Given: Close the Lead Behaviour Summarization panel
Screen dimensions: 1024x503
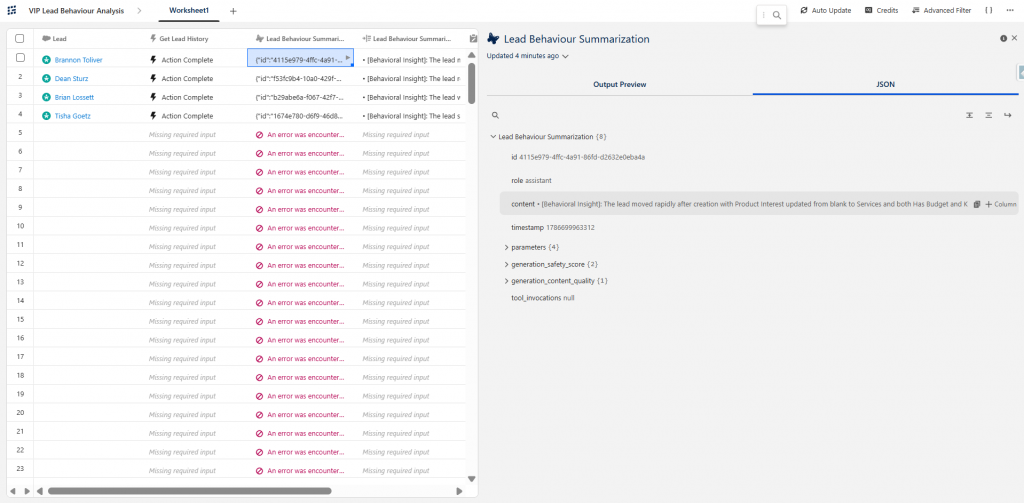Looking at the screenshot, I should click(x=1014, y=39).
